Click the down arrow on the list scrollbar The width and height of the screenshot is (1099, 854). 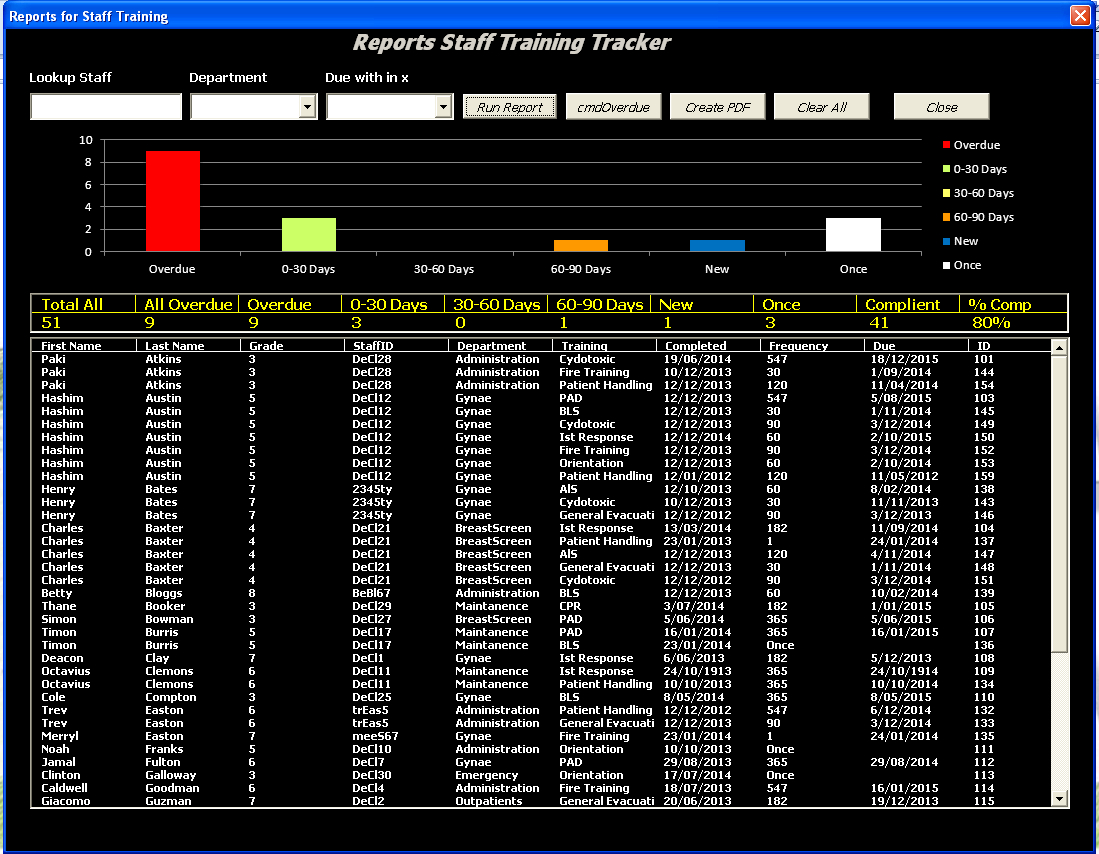click(x=1060, y=797)
